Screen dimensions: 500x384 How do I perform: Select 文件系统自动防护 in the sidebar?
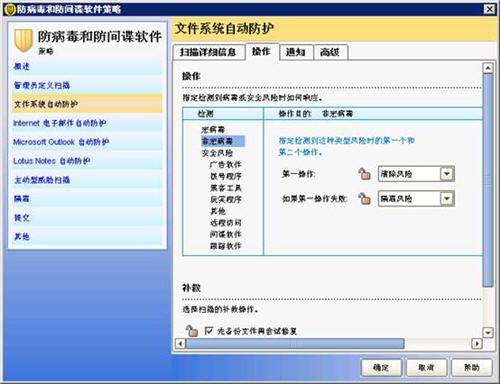coord(87,104)
